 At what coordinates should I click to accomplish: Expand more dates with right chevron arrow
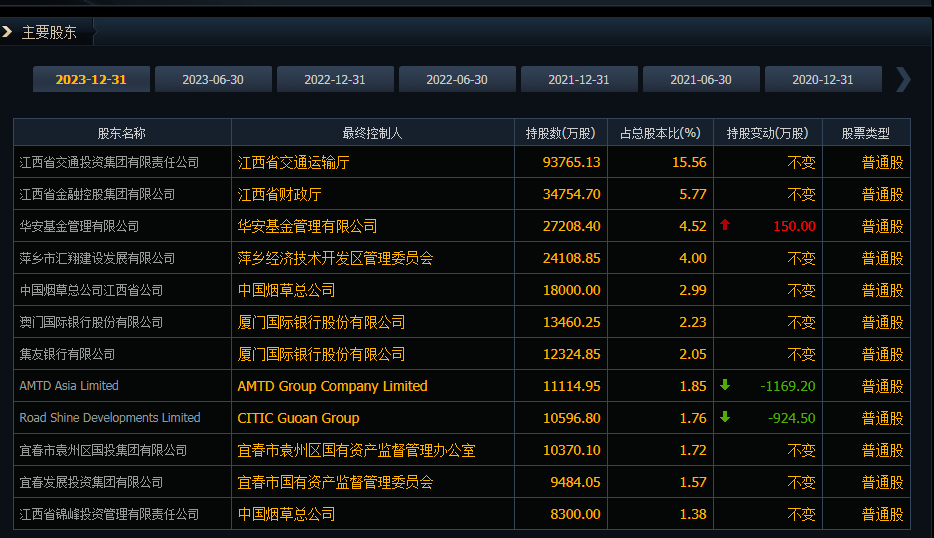[903, 79]
